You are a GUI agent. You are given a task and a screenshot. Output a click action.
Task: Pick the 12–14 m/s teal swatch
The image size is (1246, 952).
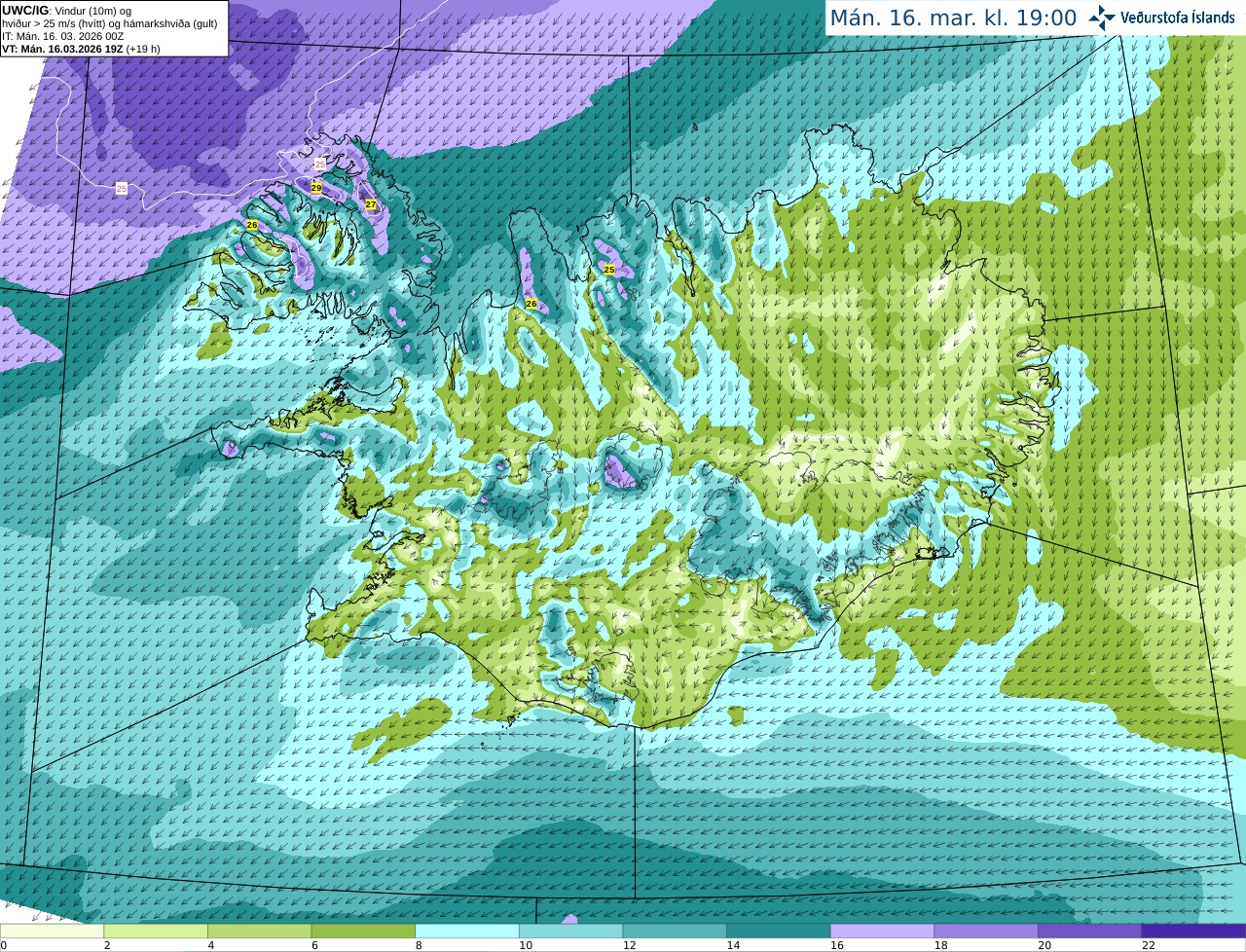click(x=675, y=931)
